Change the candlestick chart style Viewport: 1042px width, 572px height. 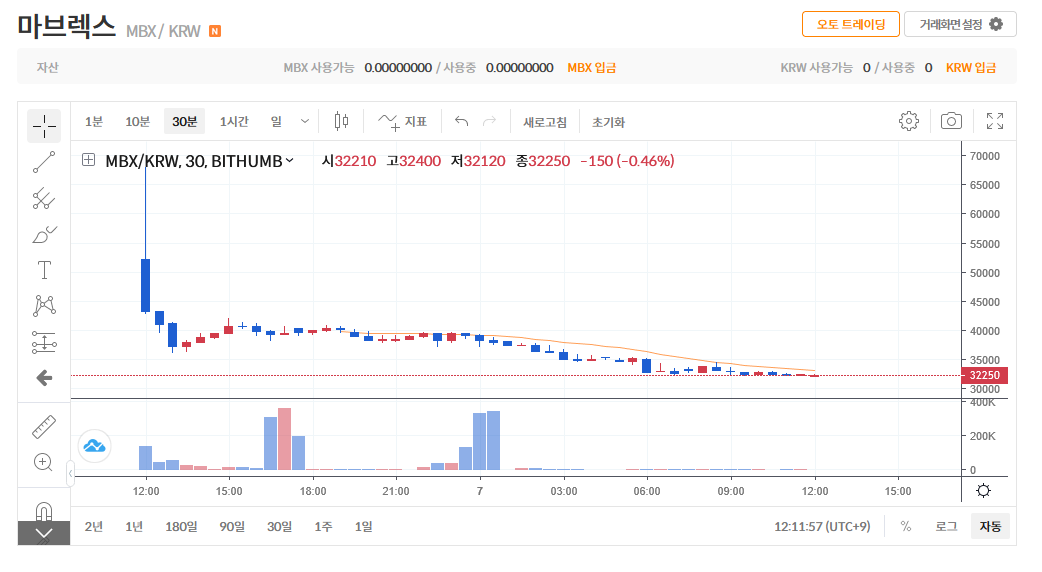341,121
